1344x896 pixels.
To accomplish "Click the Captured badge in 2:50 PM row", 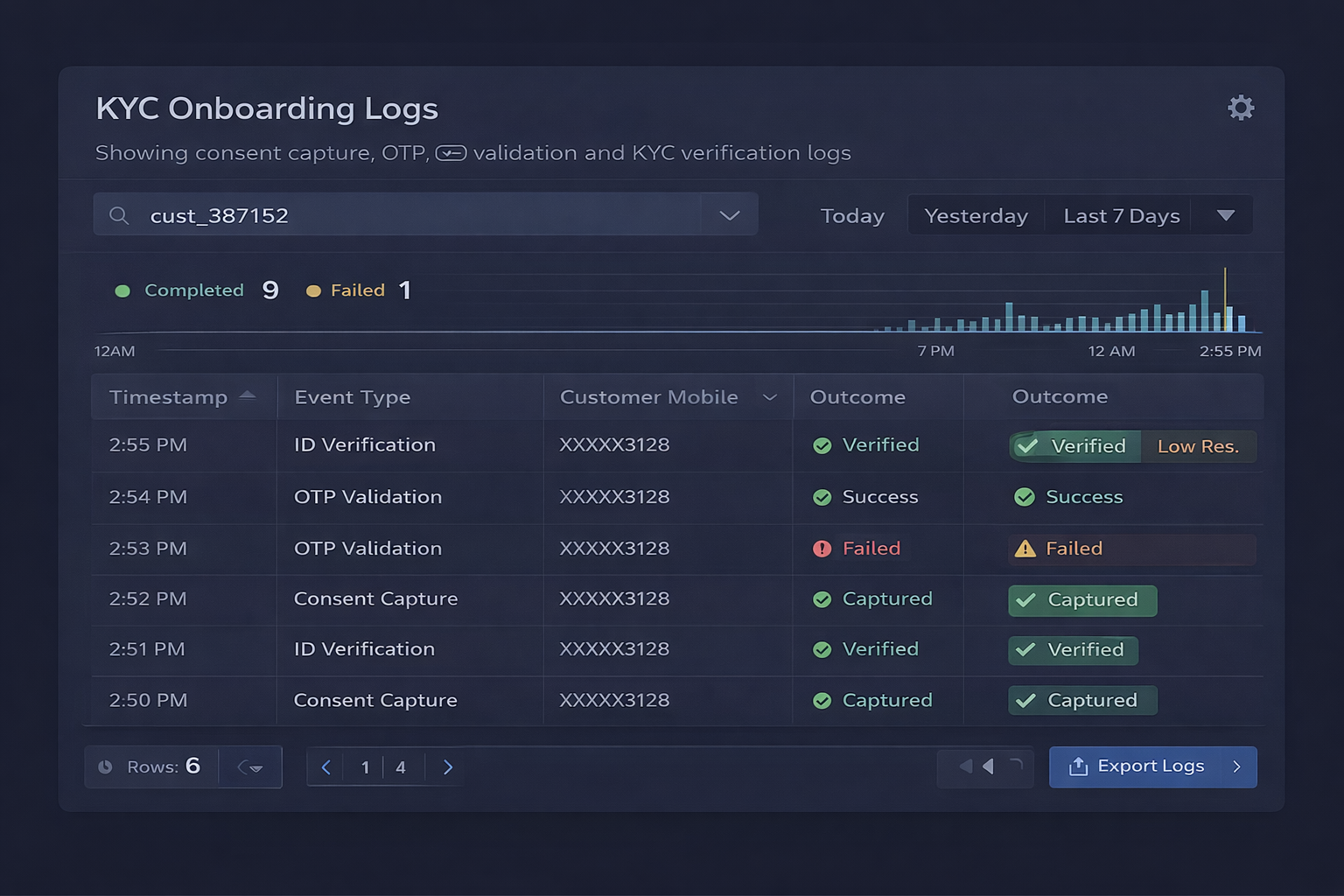I will click(x=1082, y=700).
